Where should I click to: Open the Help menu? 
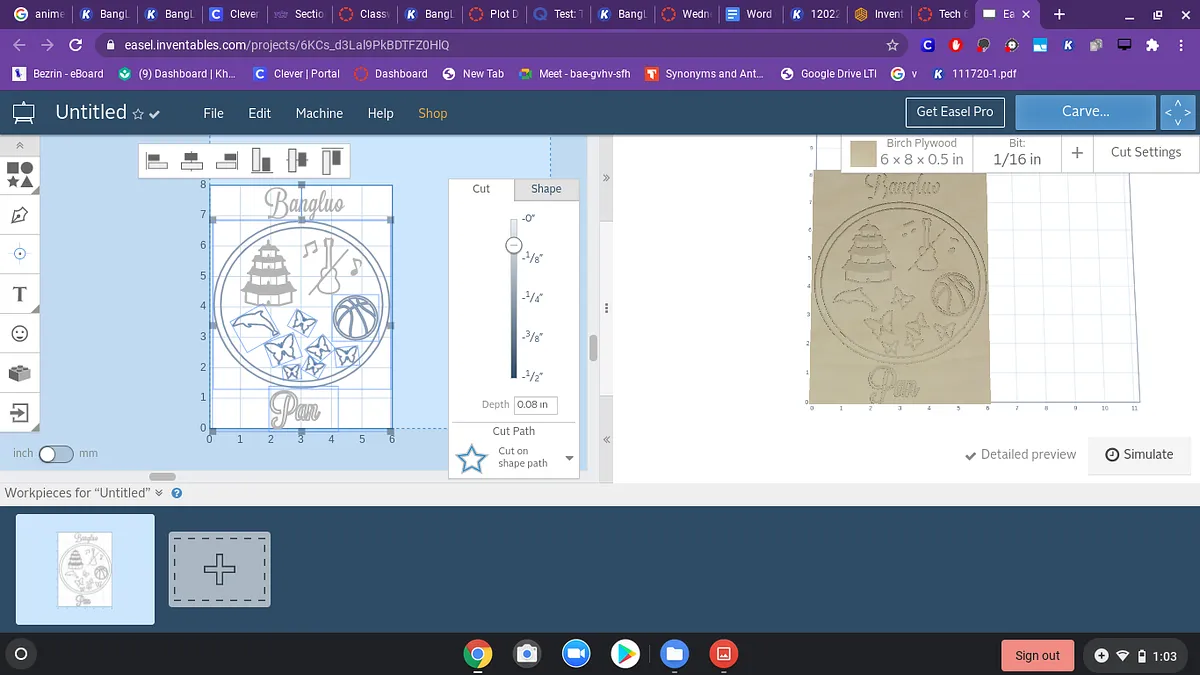coord(380,113)
